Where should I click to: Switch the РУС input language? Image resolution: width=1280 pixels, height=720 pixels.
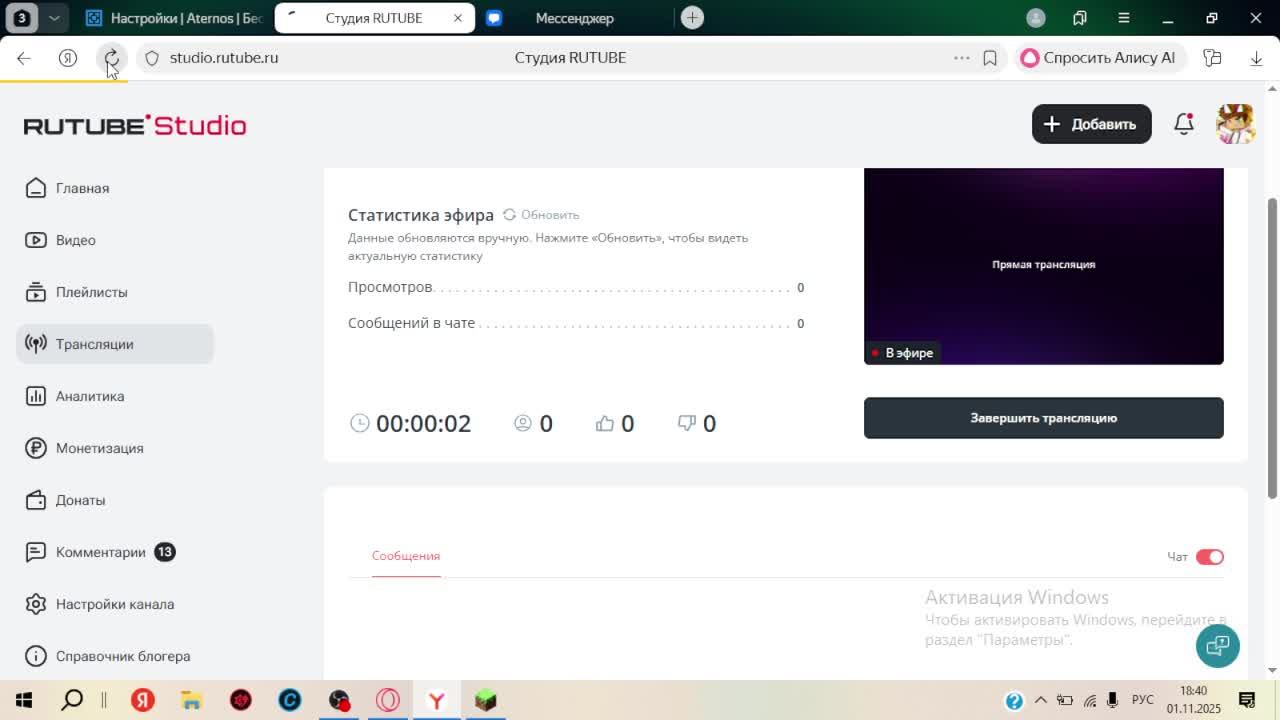point(1143,700)
